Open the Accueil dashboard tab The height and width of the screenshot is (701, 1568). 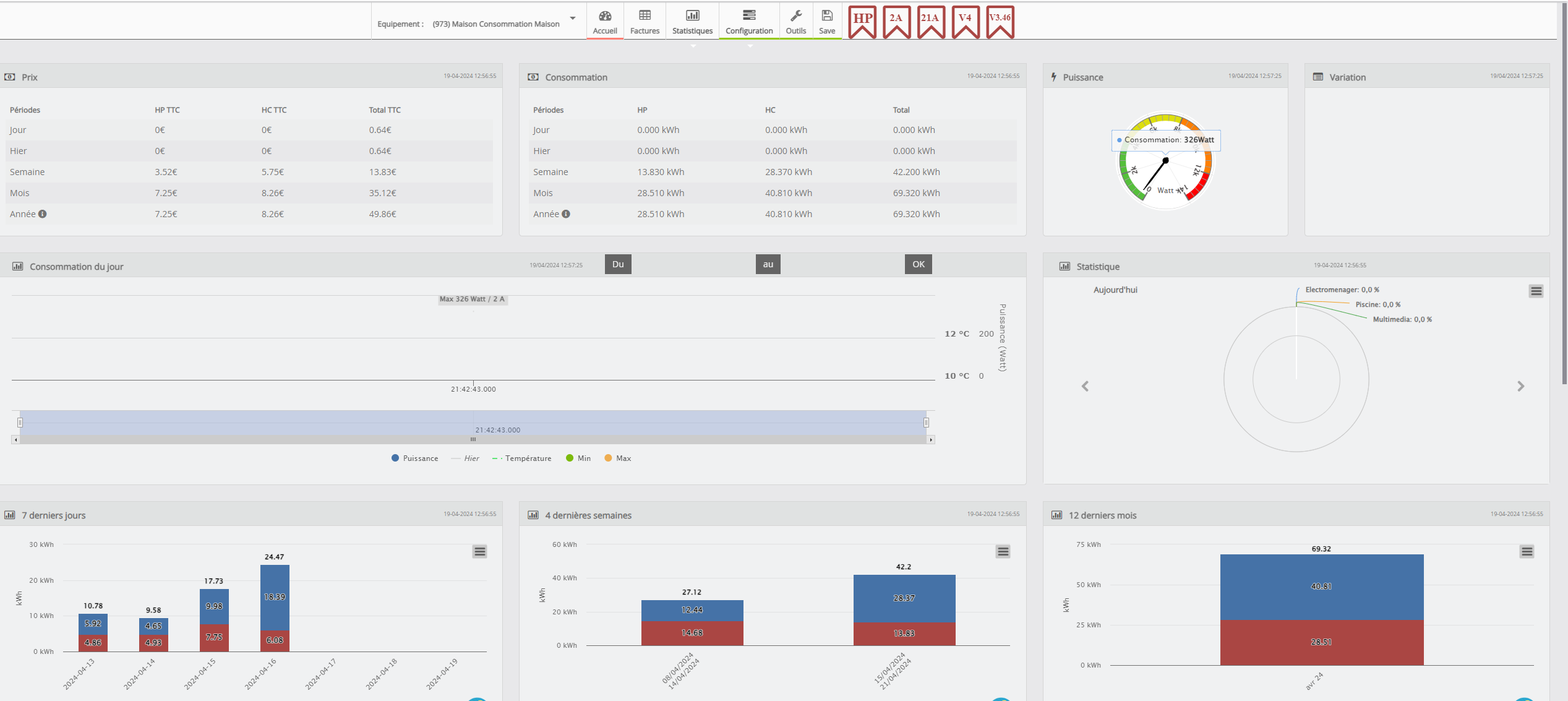604,22
